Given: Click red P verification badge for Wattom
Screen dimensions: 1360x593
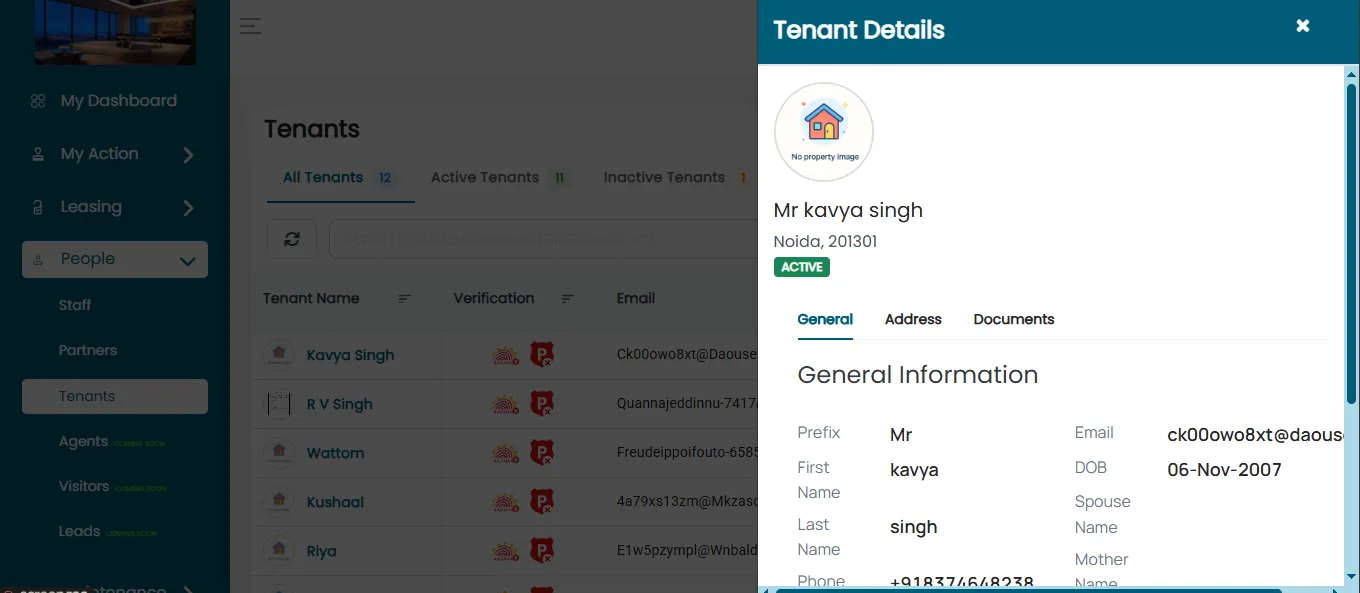Looking at the screenshot, I should pyautogui.click(x=541, y=453).
